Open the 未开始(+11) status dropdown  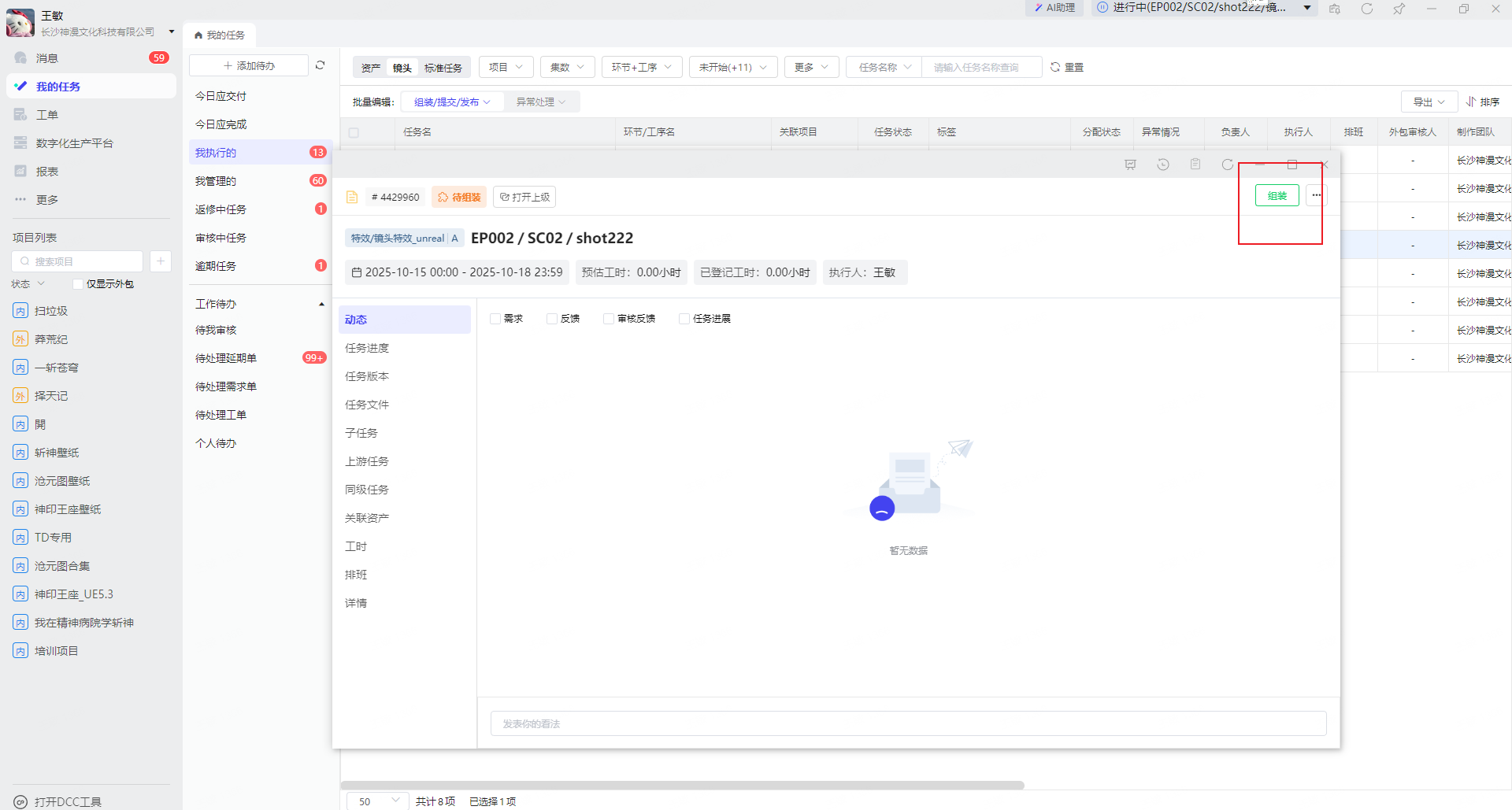[x=732, y=67]
